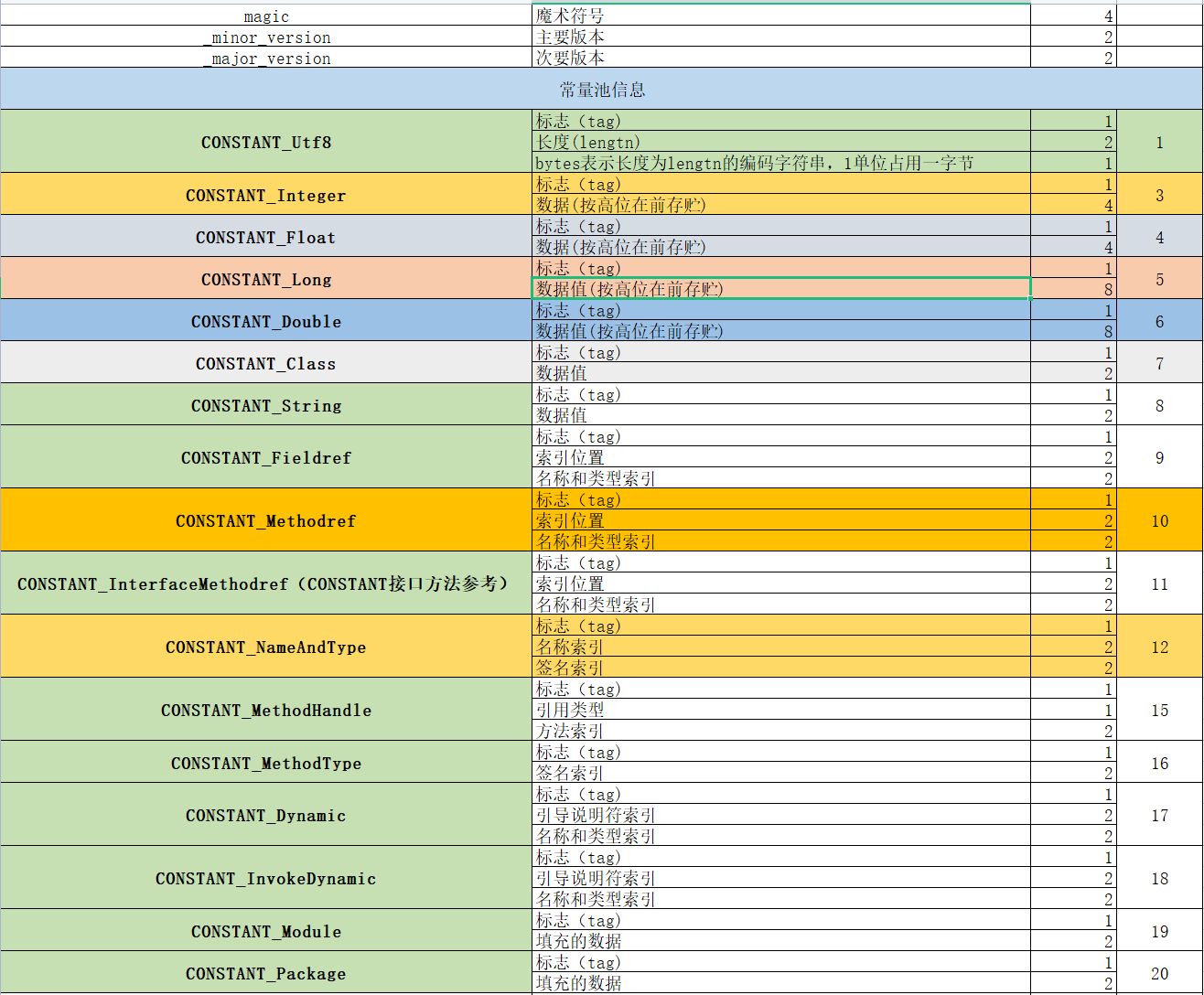The image size is (1204, 995).
Task: Click the CONSTANT_Long cell
Action: (266, 279)
